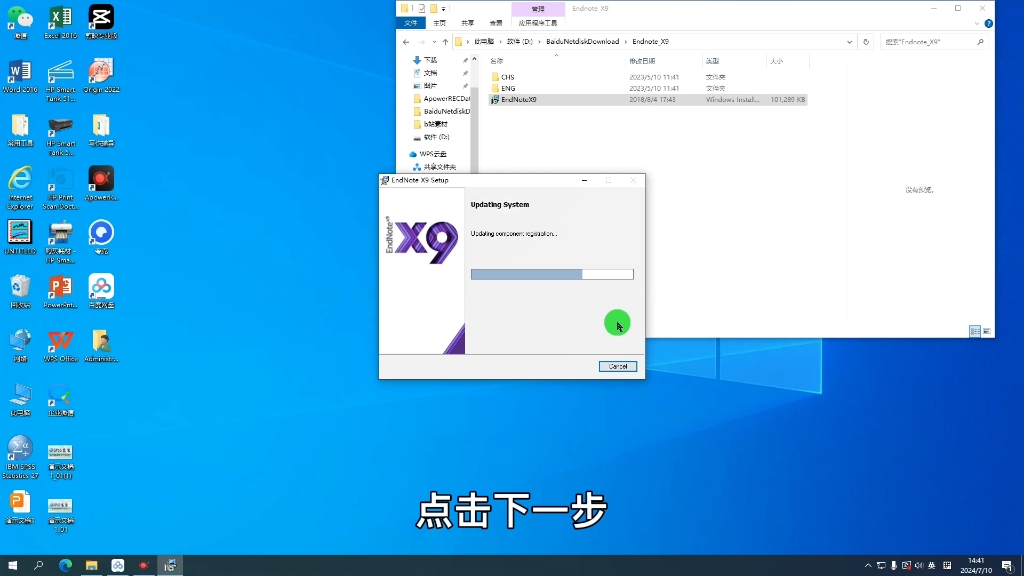1024x576 pixels.
Task: Open the Administrator folder on the desktop
Action: (x=101, y=345)
